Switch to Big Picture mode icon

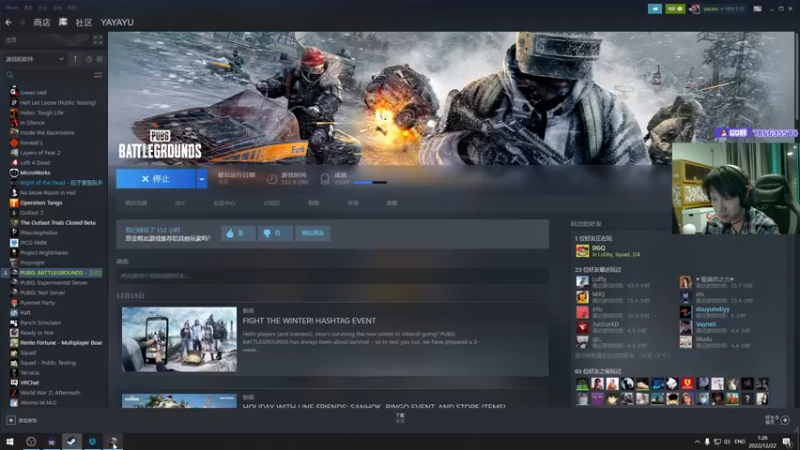coord(758,9)
